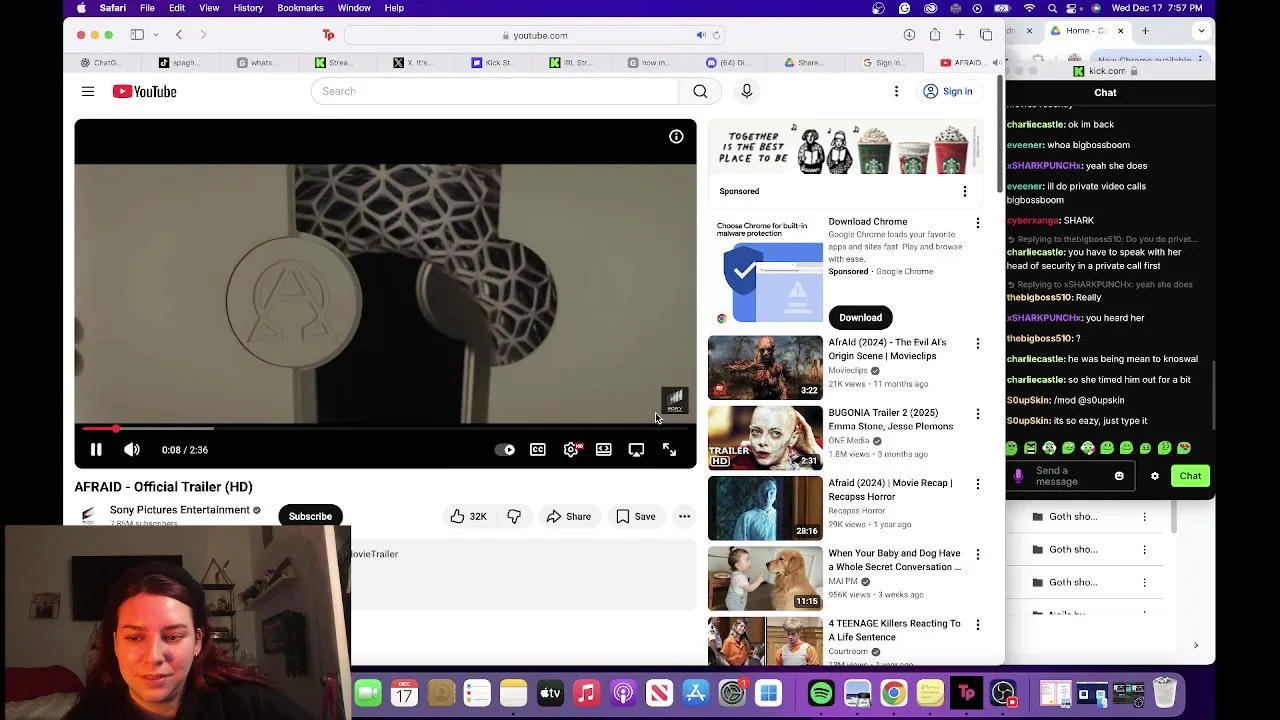The width and height of the screenshot is (1280, 720).
Task: Focus the YouTube search field
Action: (x=495, y=91)
